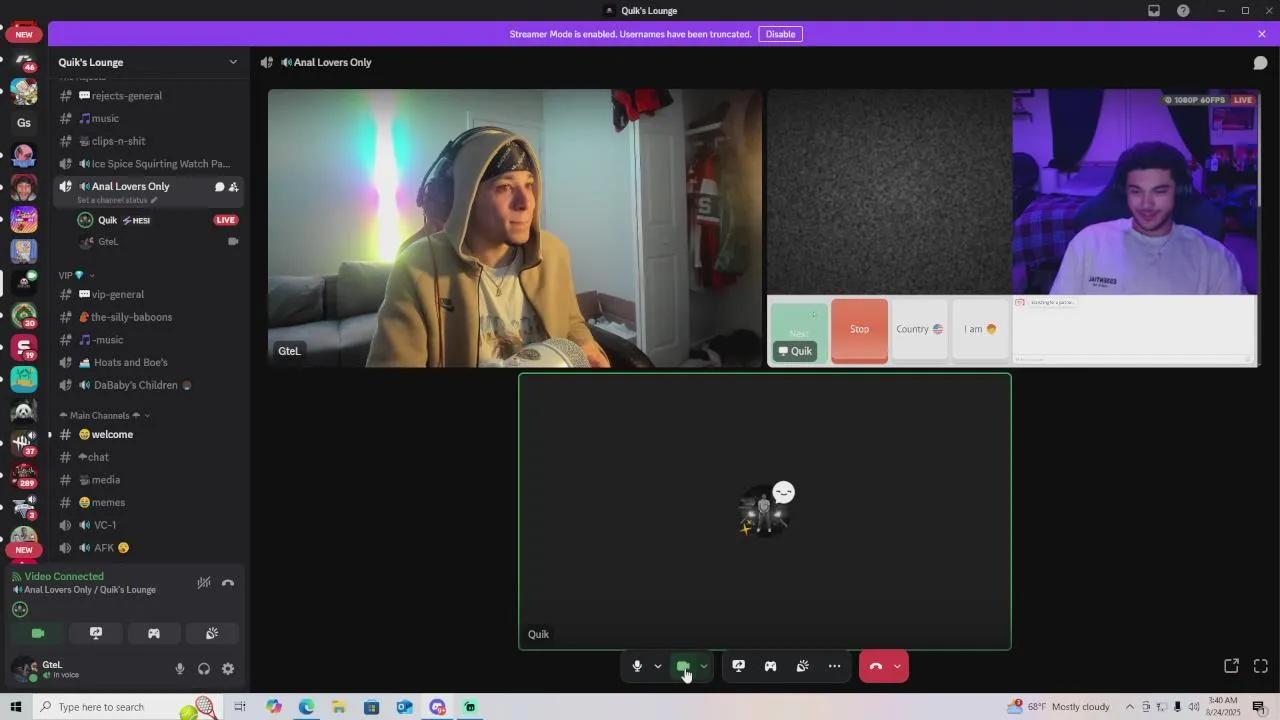The width and height of the screenshot is (1280, 720).
Task: Open User Settings gear
Action: coord(228,669)
